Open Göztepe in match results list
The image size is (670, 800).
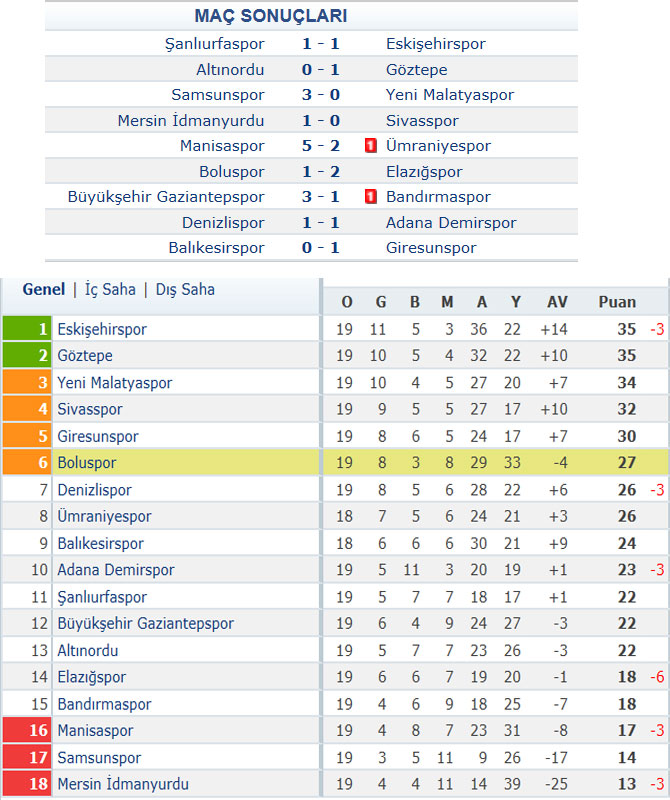[416, 70]
